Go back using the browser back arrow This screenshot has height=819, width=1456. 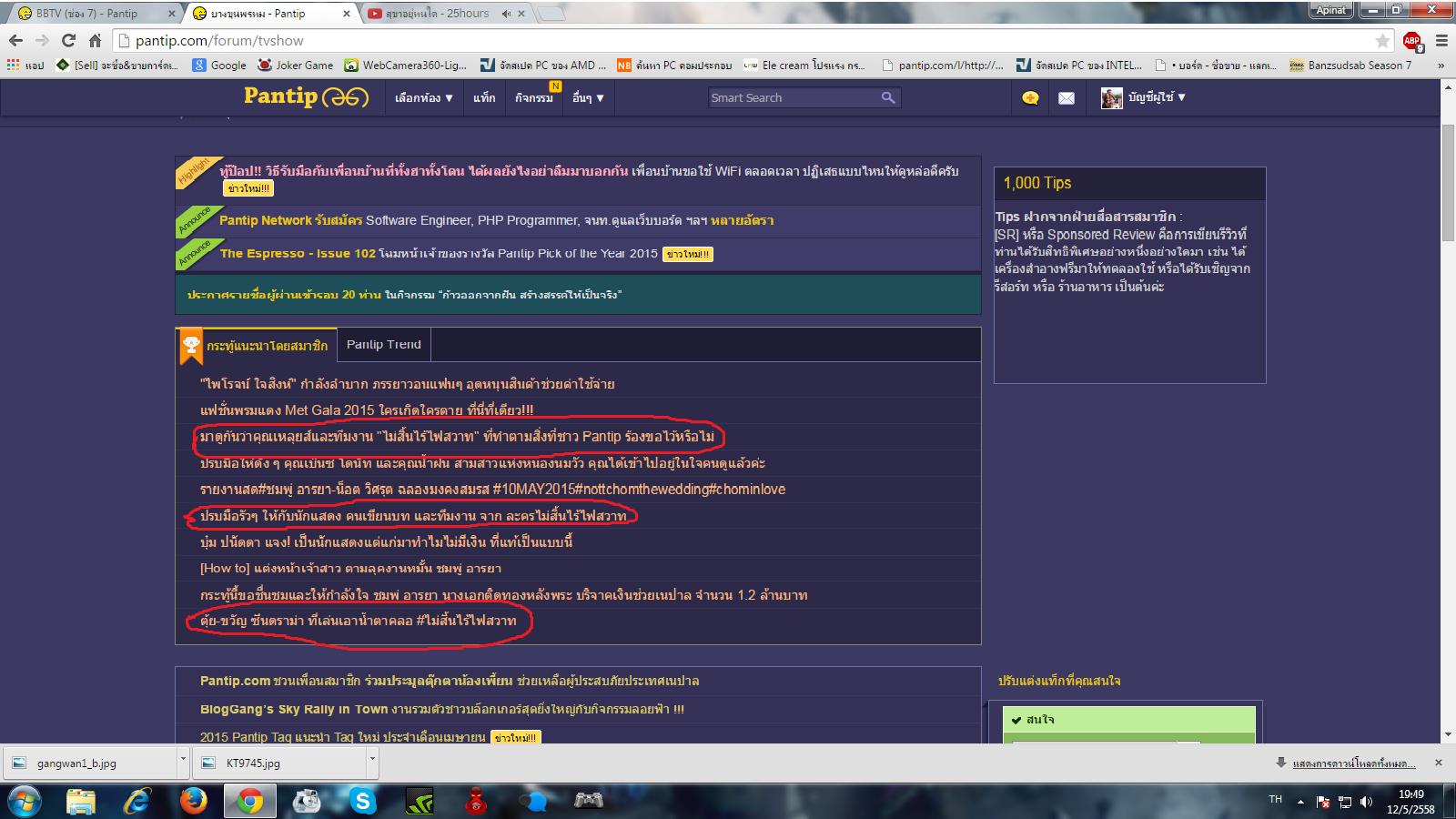[x=15, y=40]
